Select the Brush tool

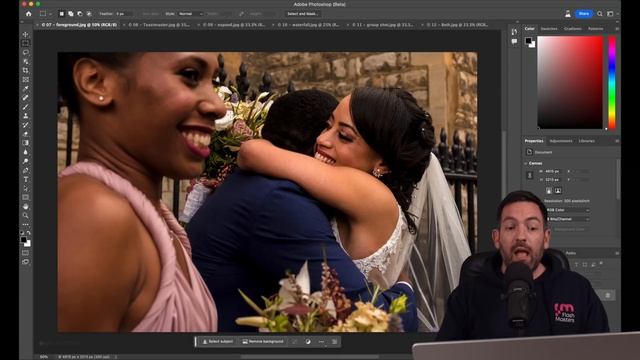[x=26, y=107]
